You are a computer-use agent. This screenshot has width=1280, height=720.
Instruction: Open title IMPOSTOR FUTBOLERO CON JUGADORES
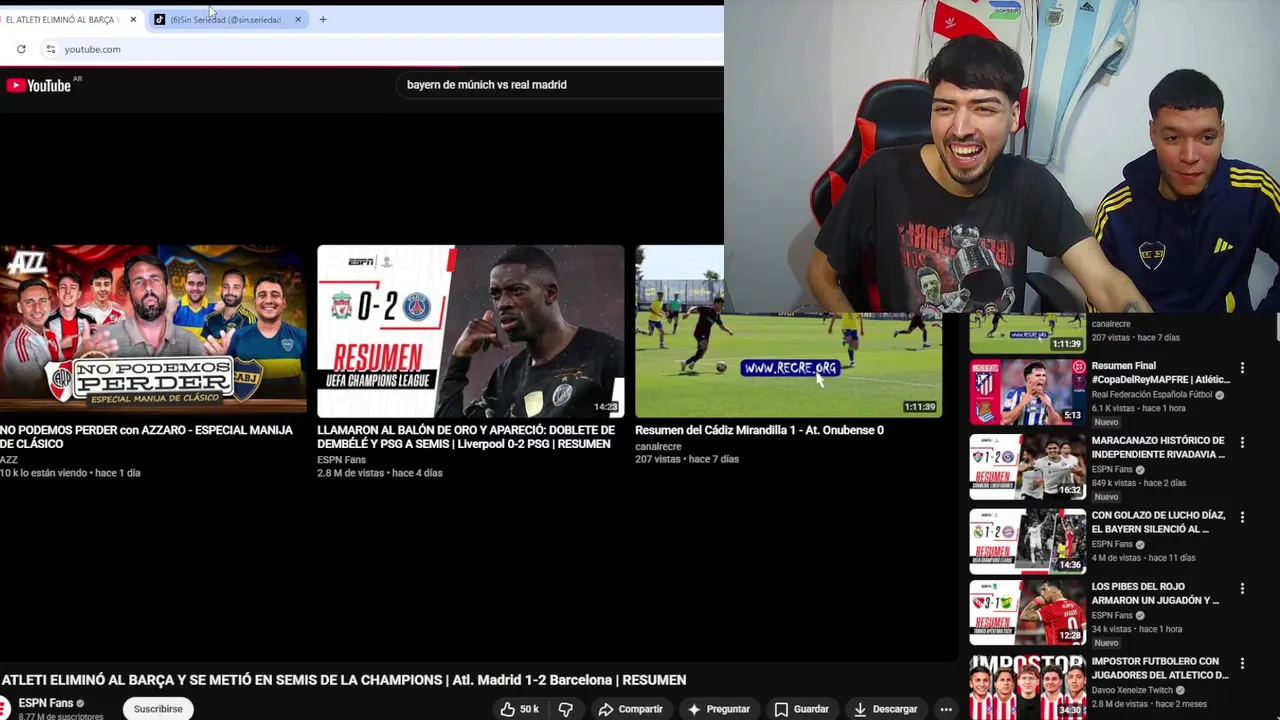tap(1160, 668)
